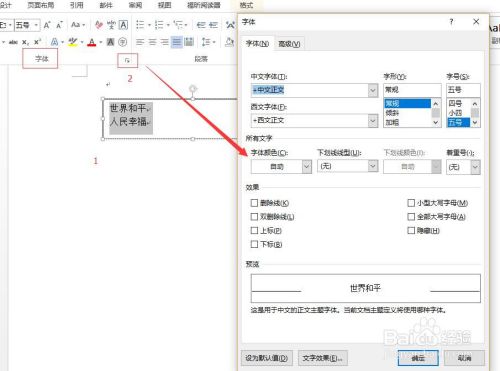Select 四号 in the font size list
Screen dimensions: 500x371
[458, 103]
